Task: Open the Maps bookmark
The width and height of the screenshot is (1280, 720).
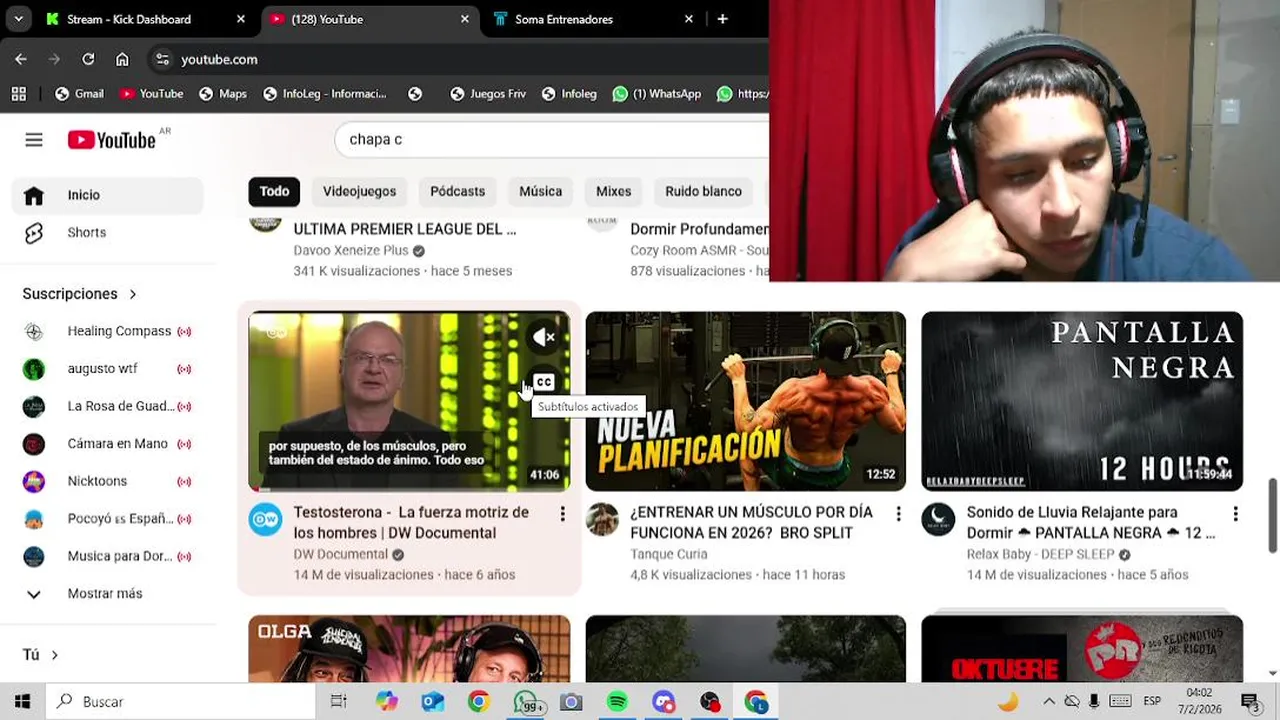Action: [x=222, y=94]
